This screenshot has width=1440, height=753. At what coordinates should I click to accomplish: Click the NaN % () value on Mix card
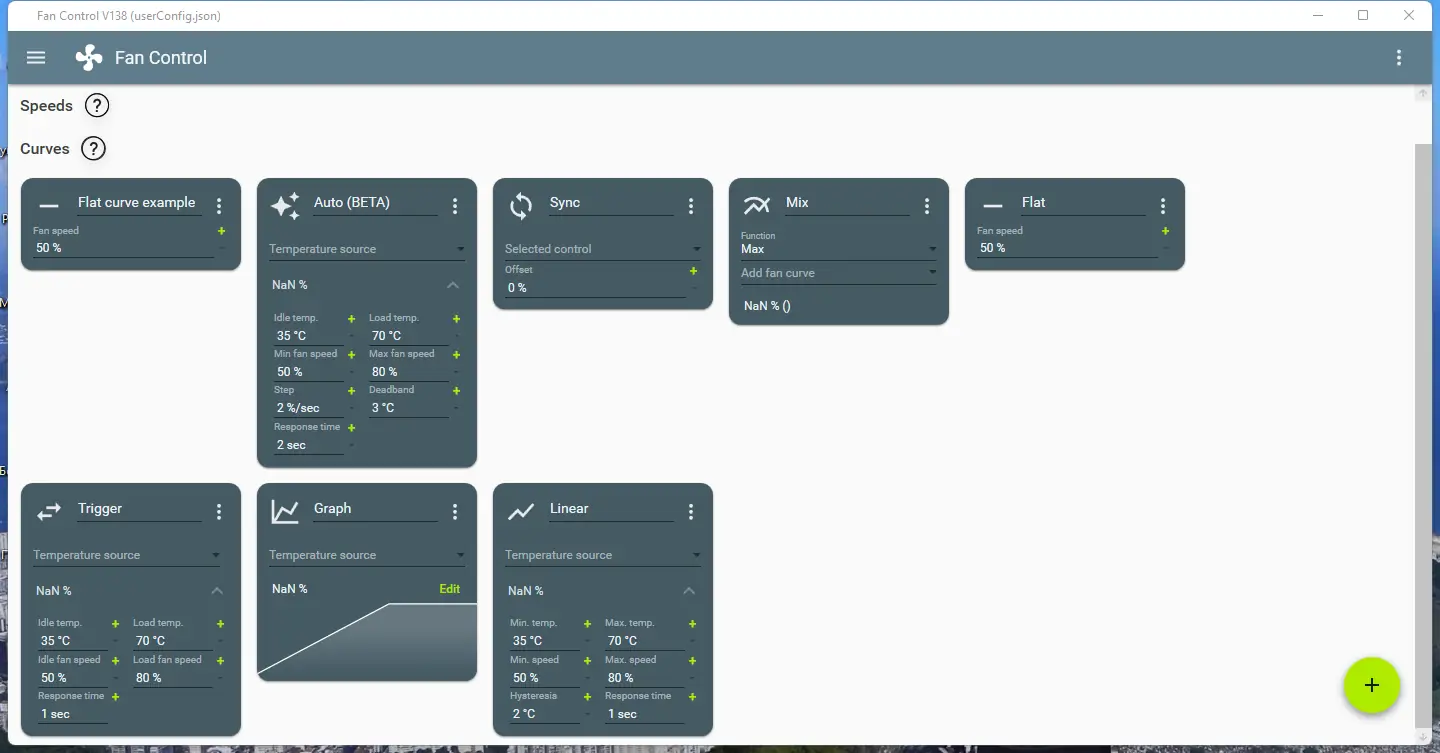pos(767,306)
